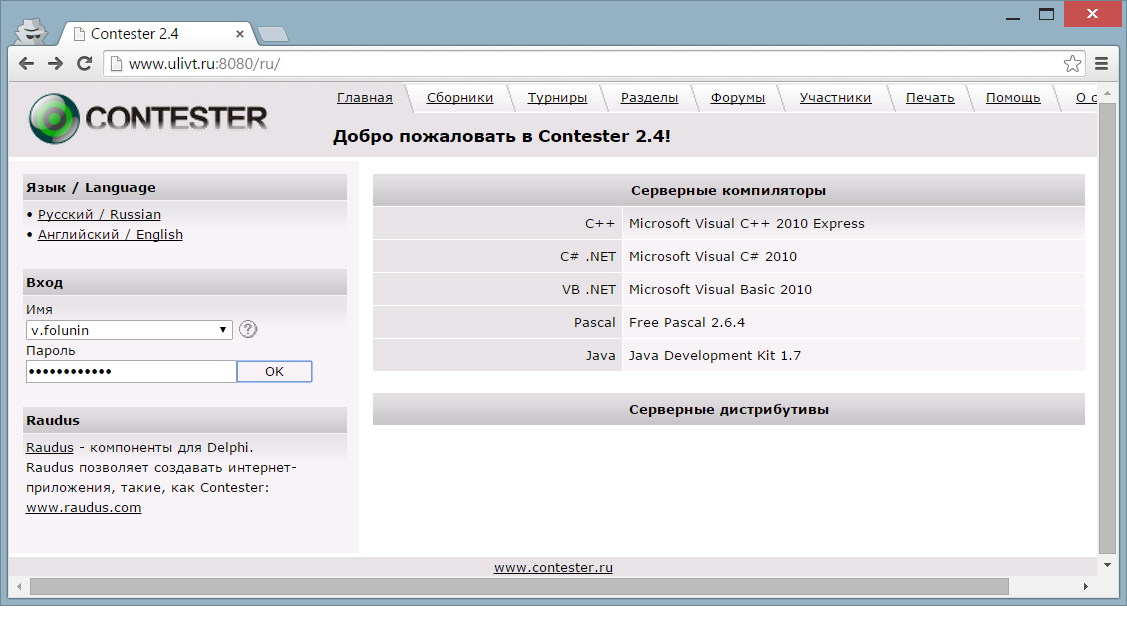Click the page icon in the address bar

click(116, 64)
